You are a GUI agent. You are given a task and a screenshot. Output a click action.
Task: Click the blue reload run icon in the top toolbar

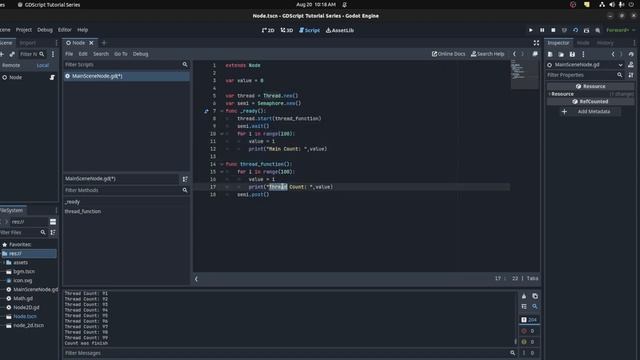[x=576, y=30]
